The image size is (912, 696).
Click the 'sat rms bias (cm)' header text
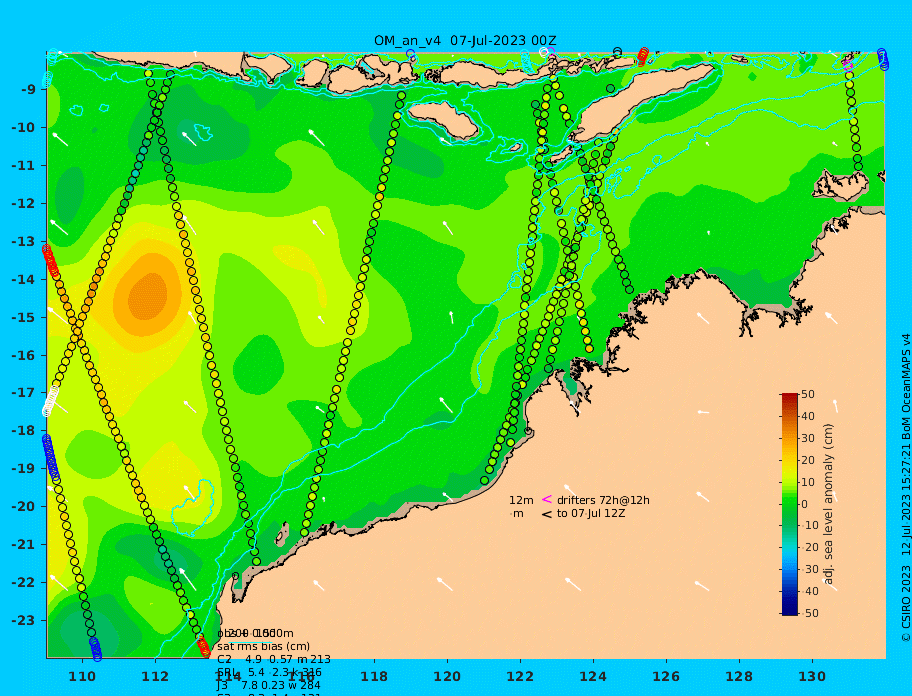[x=263, y=646]
